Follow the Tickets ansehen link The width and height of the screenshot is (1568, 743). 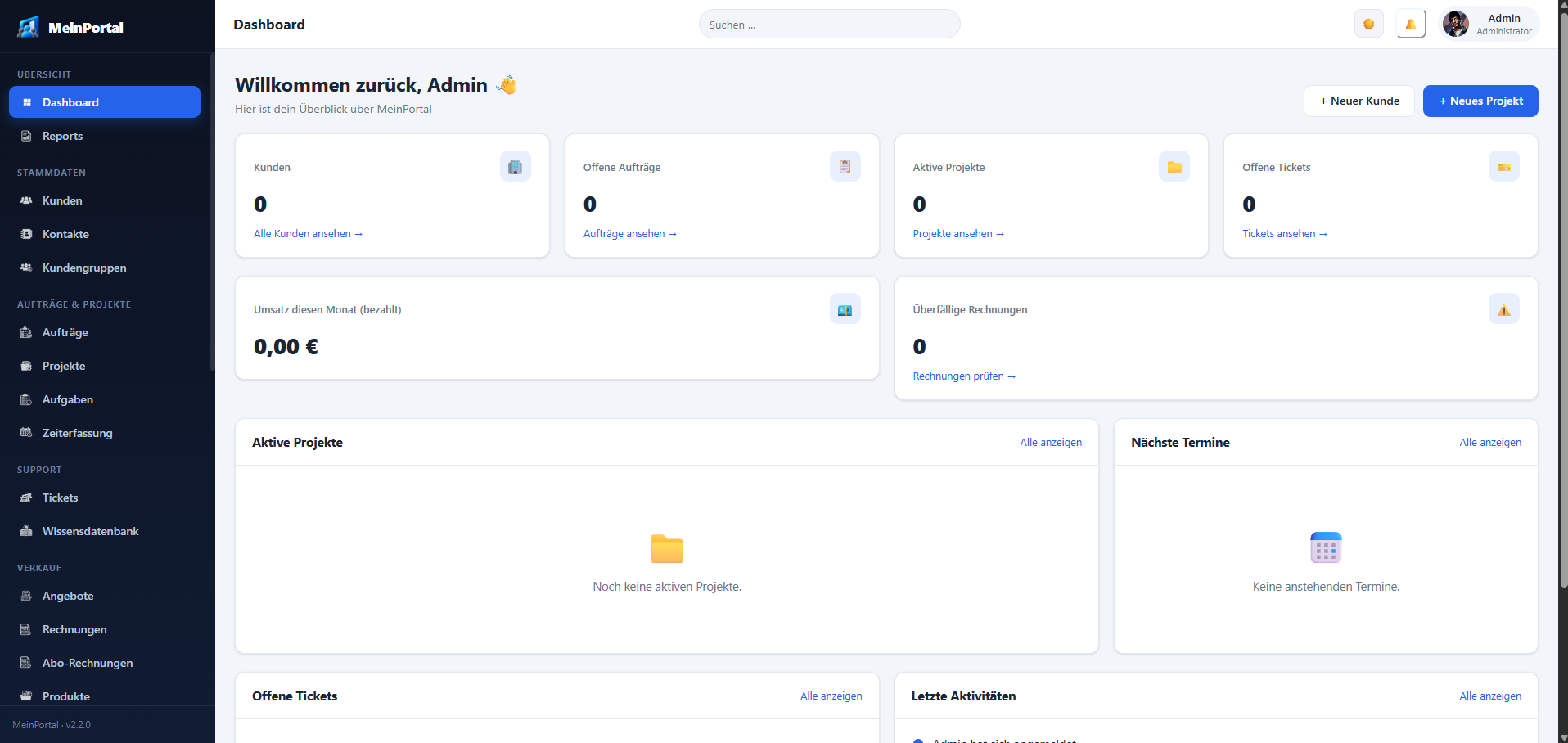pos(1285,234)
